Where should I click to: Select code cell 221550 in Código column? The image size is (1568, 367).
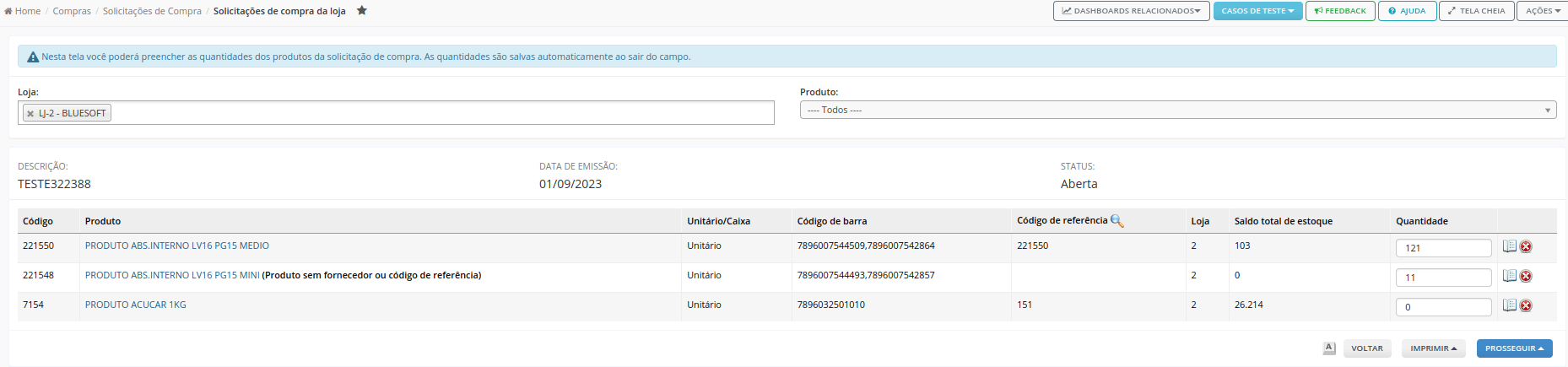click(x=38, y=246)
